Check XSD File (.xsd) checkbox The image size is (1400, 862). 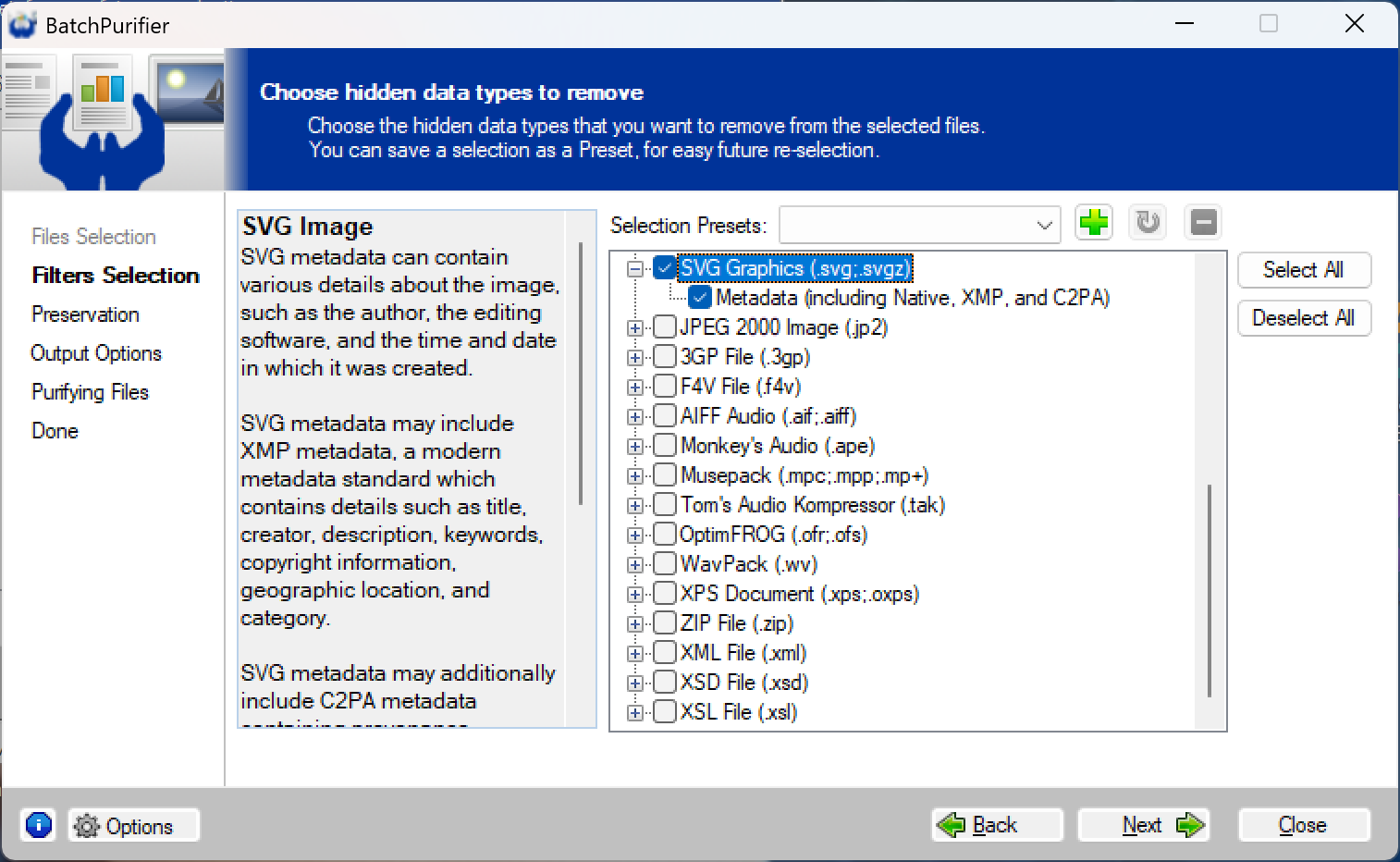click(664, 683)
